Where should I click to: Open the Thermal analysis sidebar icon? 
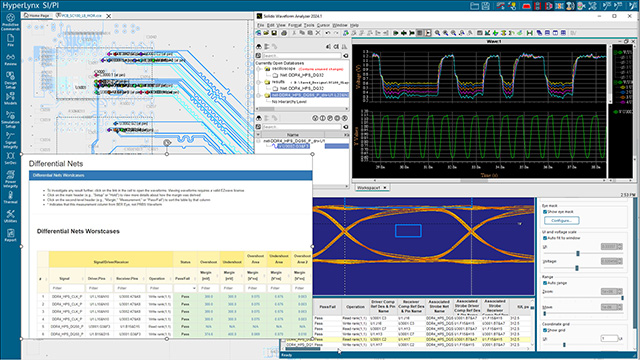click(10, 198)
